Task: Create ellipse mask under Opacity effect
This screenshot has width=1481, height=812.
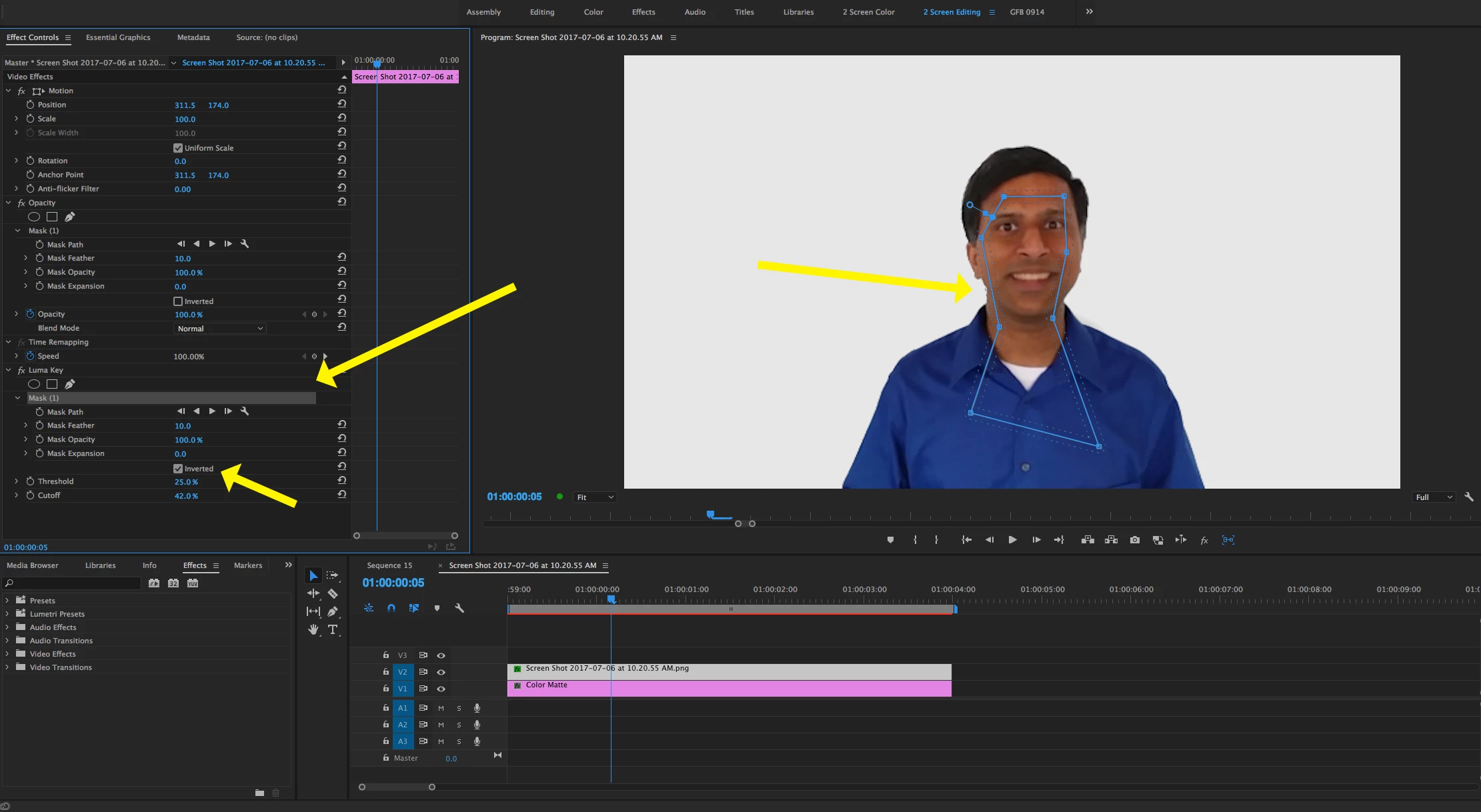Action: [x=34, y=217]
